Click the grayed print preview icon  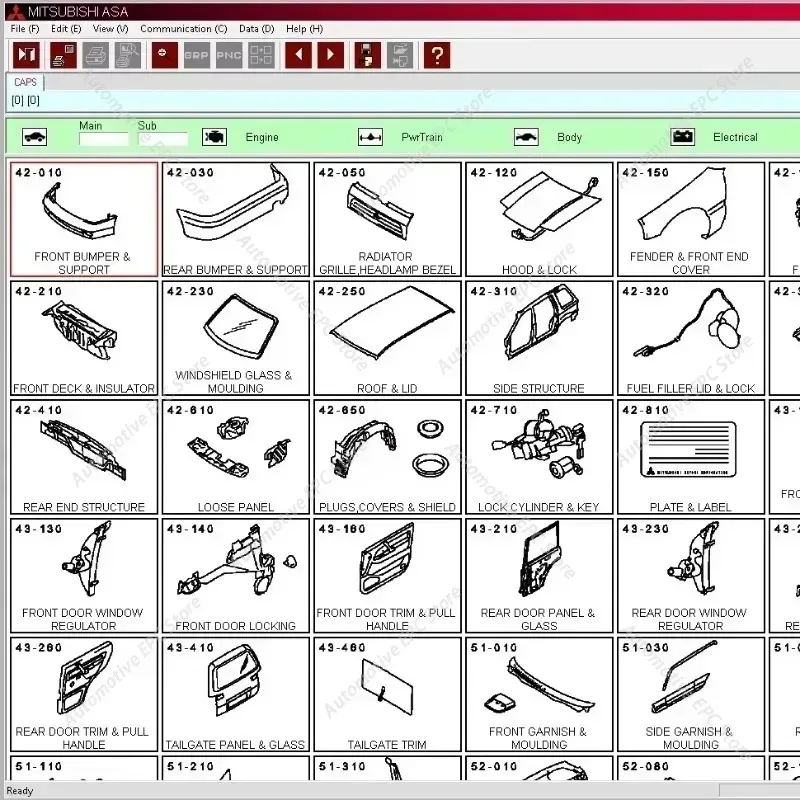pyautogui.click(x=128, y=55)
